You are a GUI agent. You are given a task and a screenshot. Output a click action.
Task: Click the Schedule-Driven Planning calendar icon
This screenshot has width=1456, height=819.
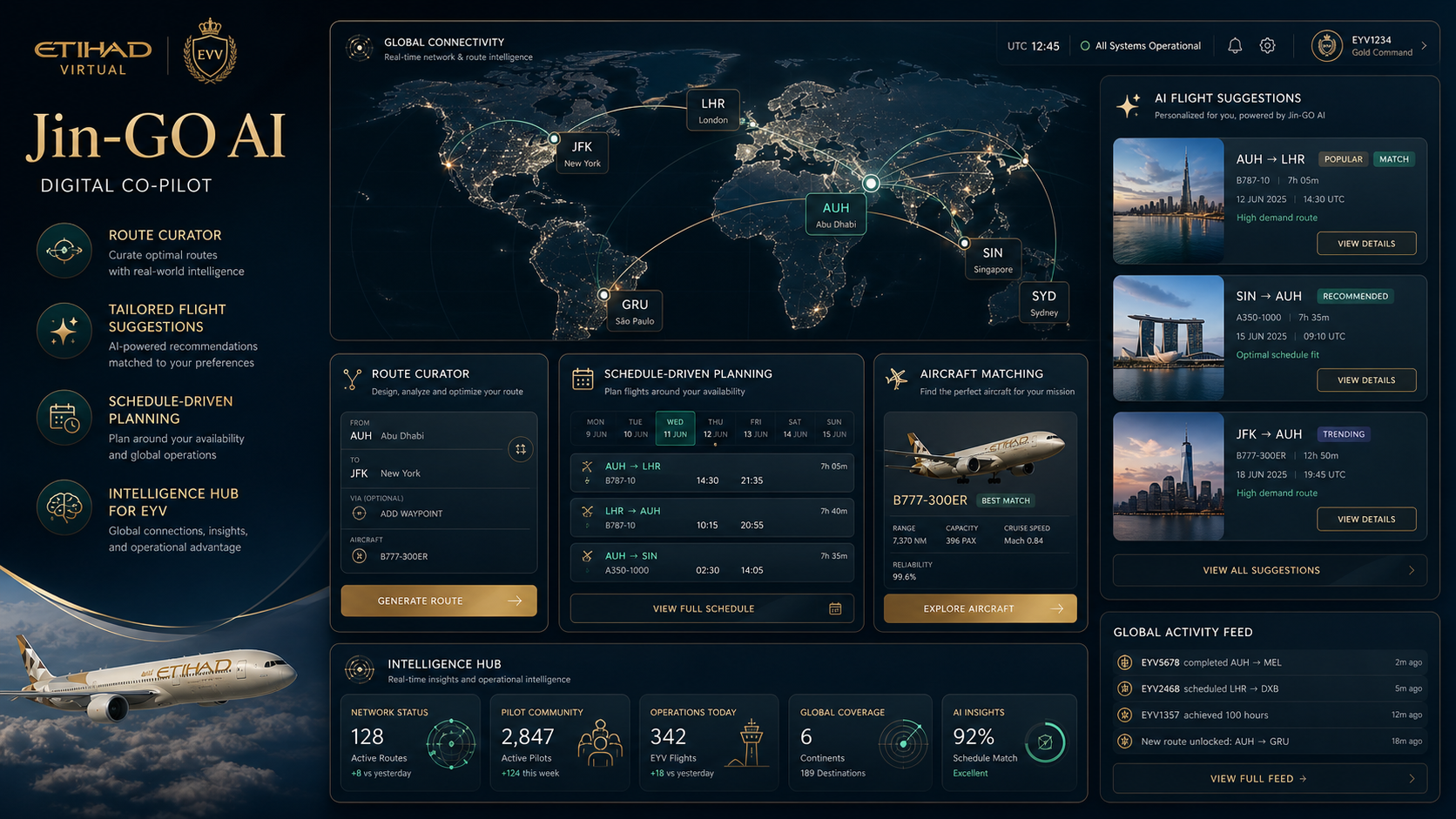click(583, 379)
